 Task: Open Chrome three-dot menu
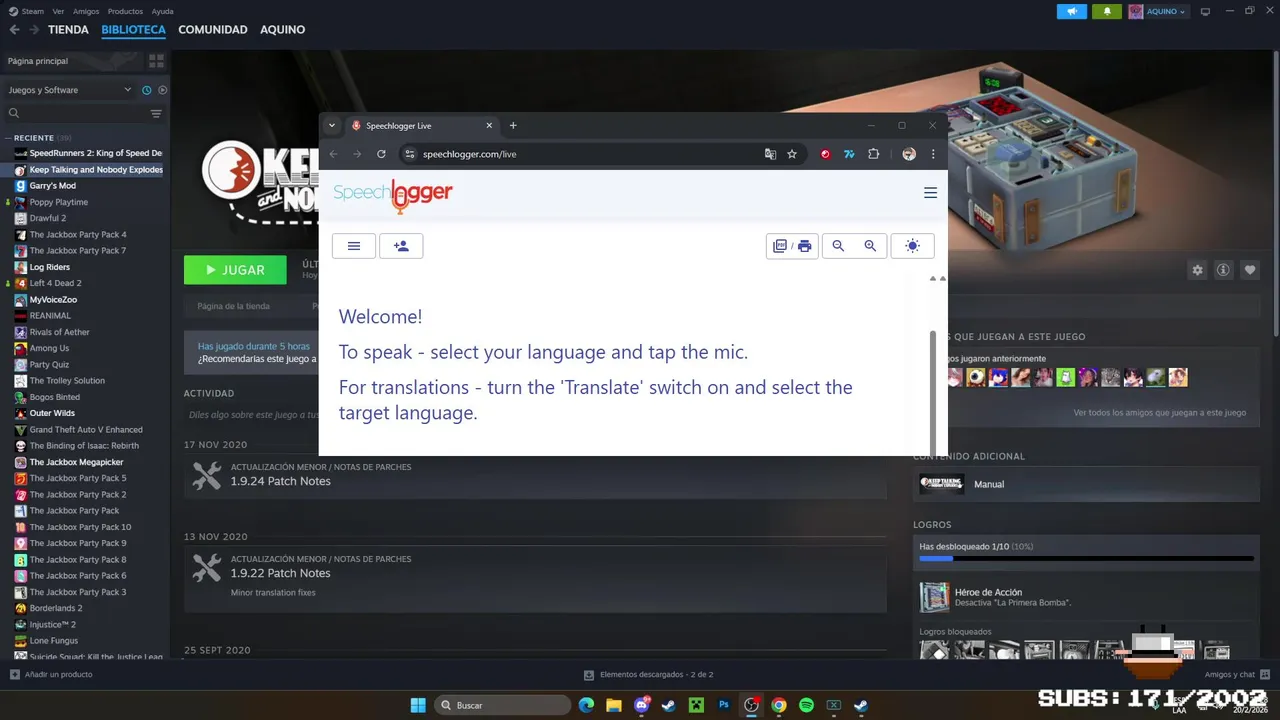click(933, 154)
